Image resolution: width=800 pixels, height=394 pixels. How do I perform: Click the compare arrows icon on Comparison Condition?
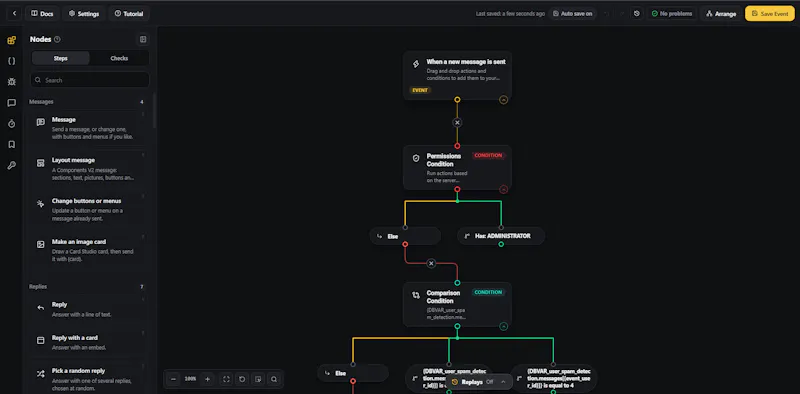[x=416, y=295]
